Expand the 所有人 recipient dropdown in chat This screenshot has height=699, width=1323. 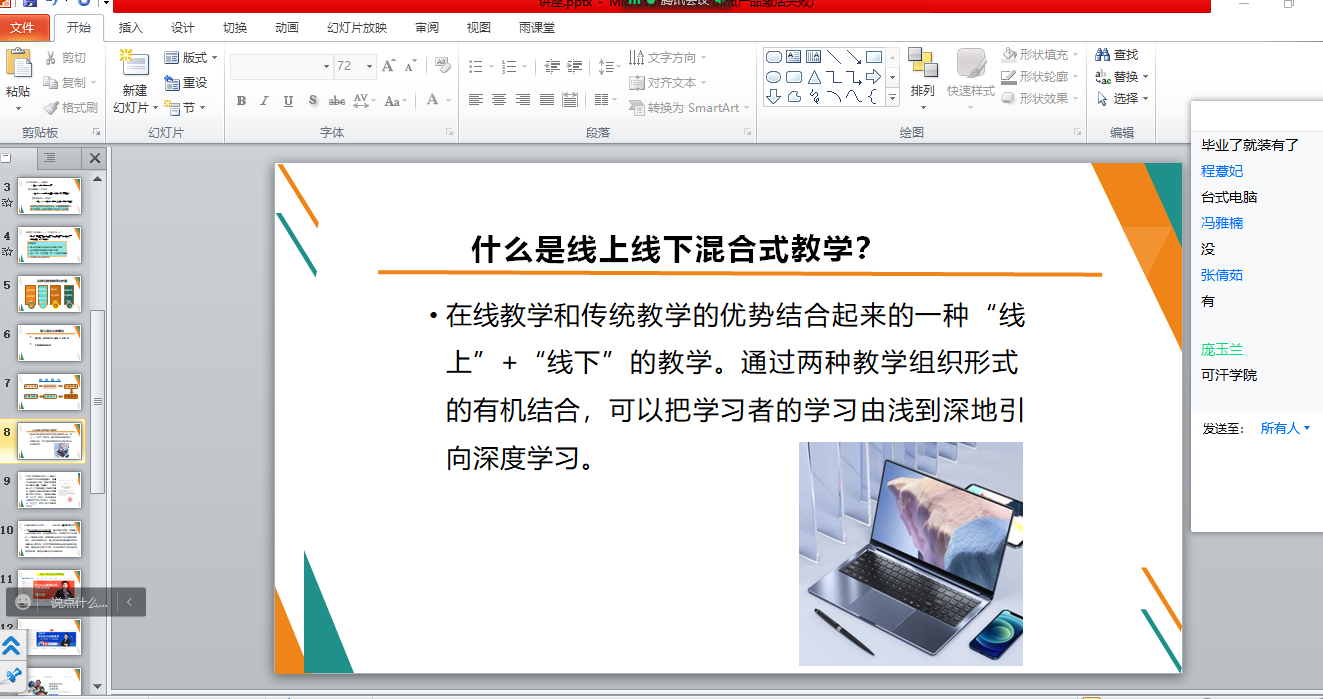tap(1285, 428)
